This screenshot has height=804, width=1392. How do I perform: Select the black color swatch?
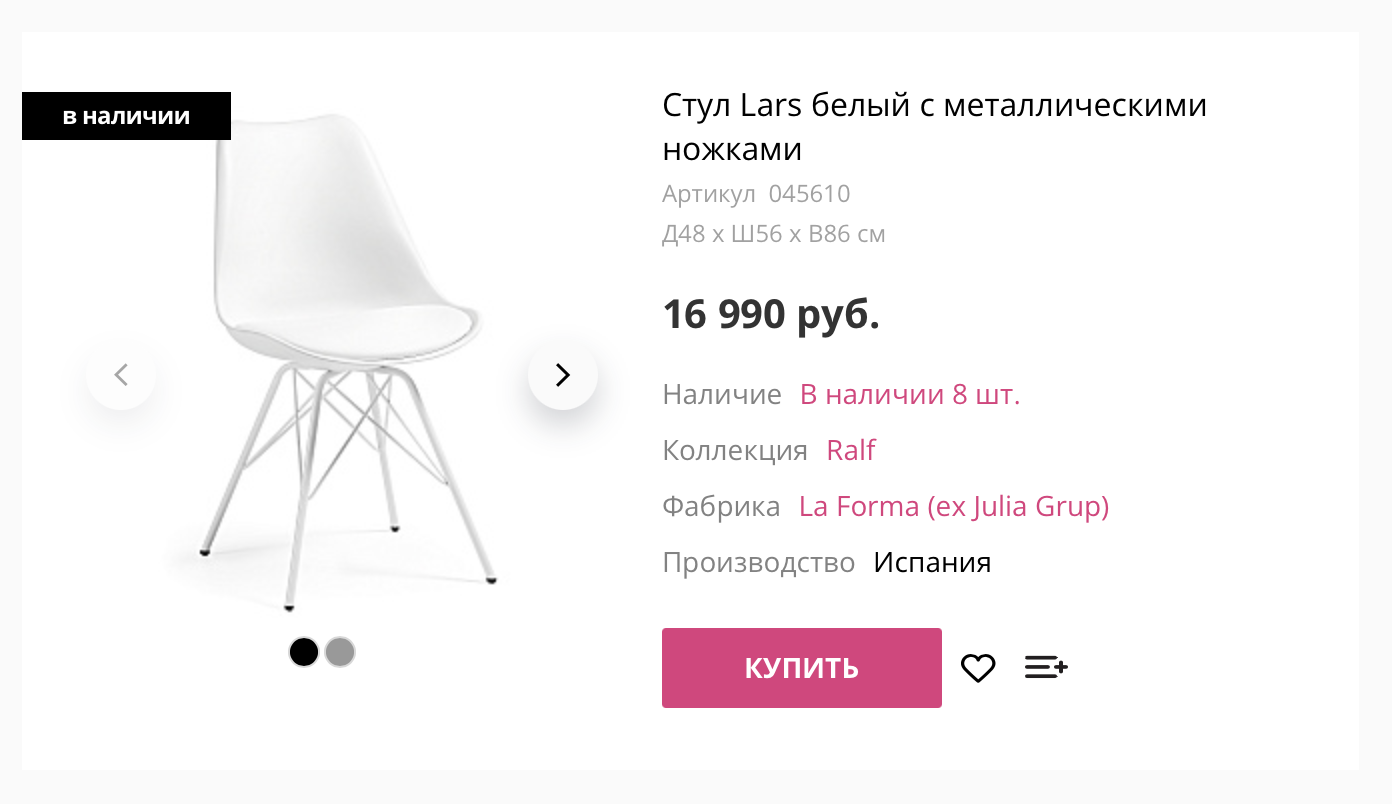tap(304, 652)
